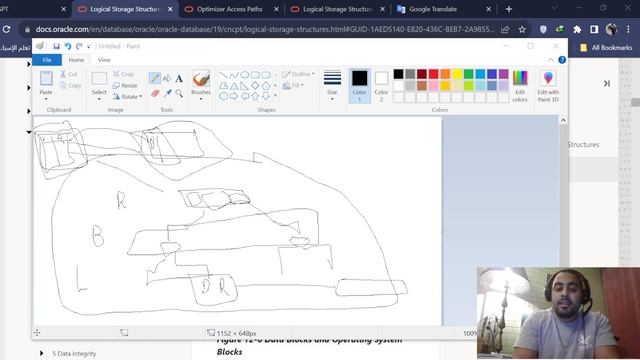Viewport: 640px width, 360px height.
Task: Select the Color picker eyedropper tool
Action: [x=167, y=93]
